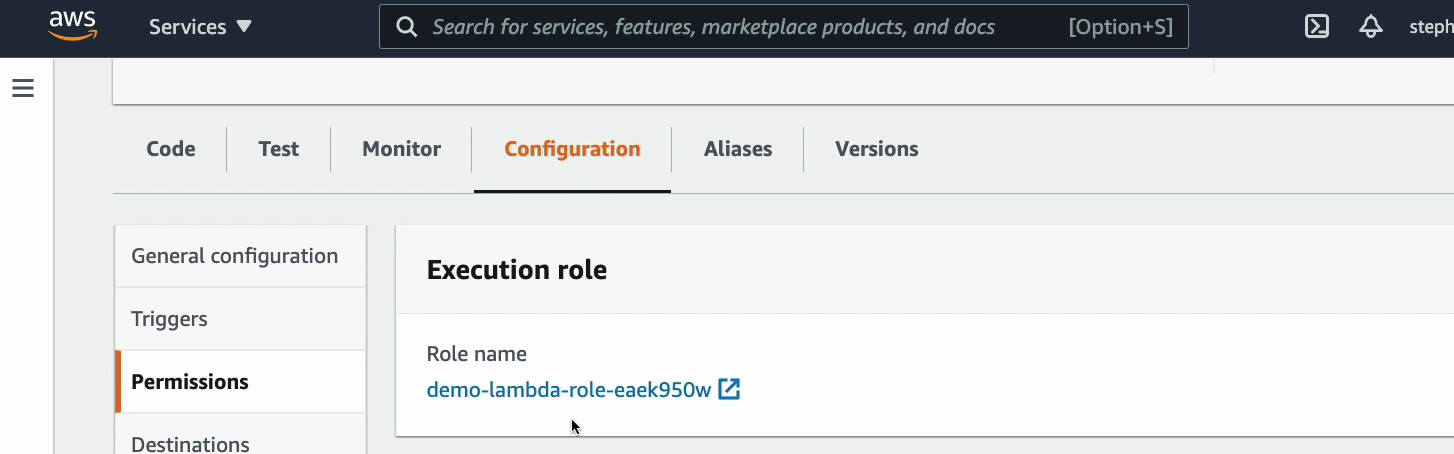The image size is (1454, 454).
Task: Open the account menu starting with steph
Action: (1431, 27)
